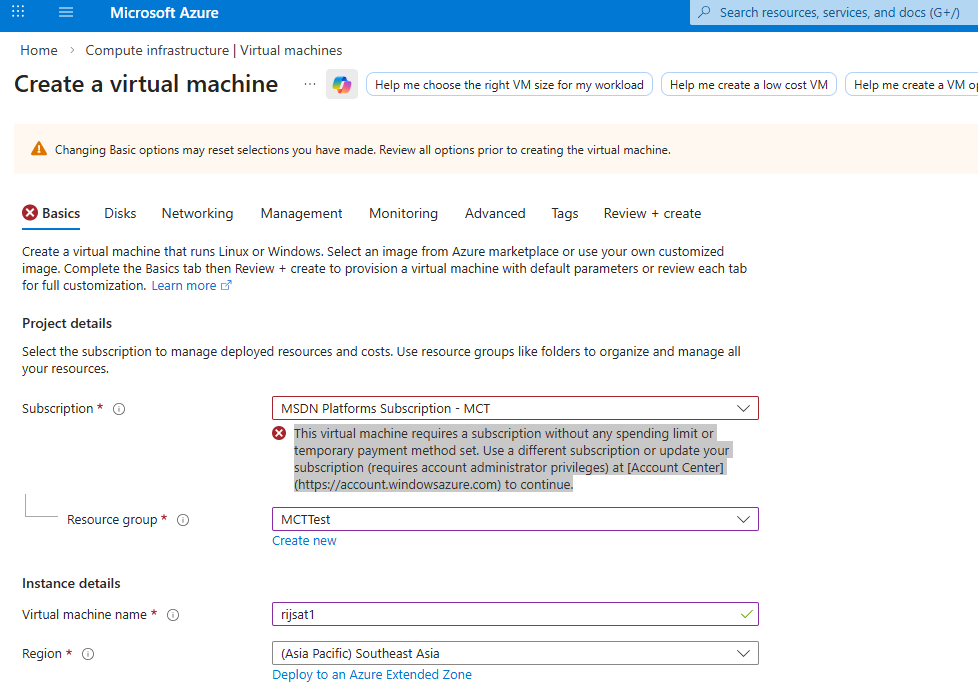Switch to the Networking tab

[197, 213]
